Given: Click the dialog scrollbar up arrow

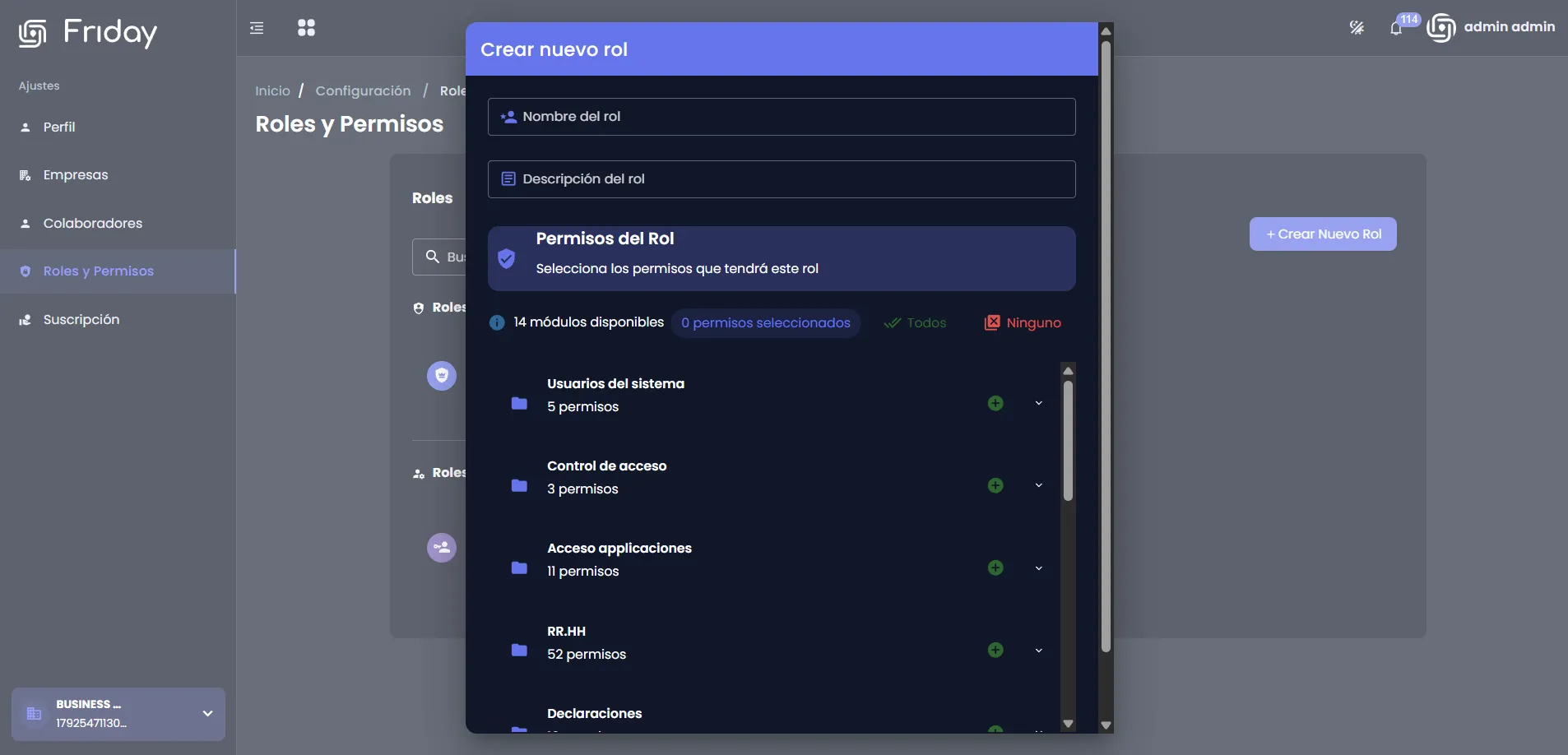Looking at the screenshot, I should [1106, 30].
